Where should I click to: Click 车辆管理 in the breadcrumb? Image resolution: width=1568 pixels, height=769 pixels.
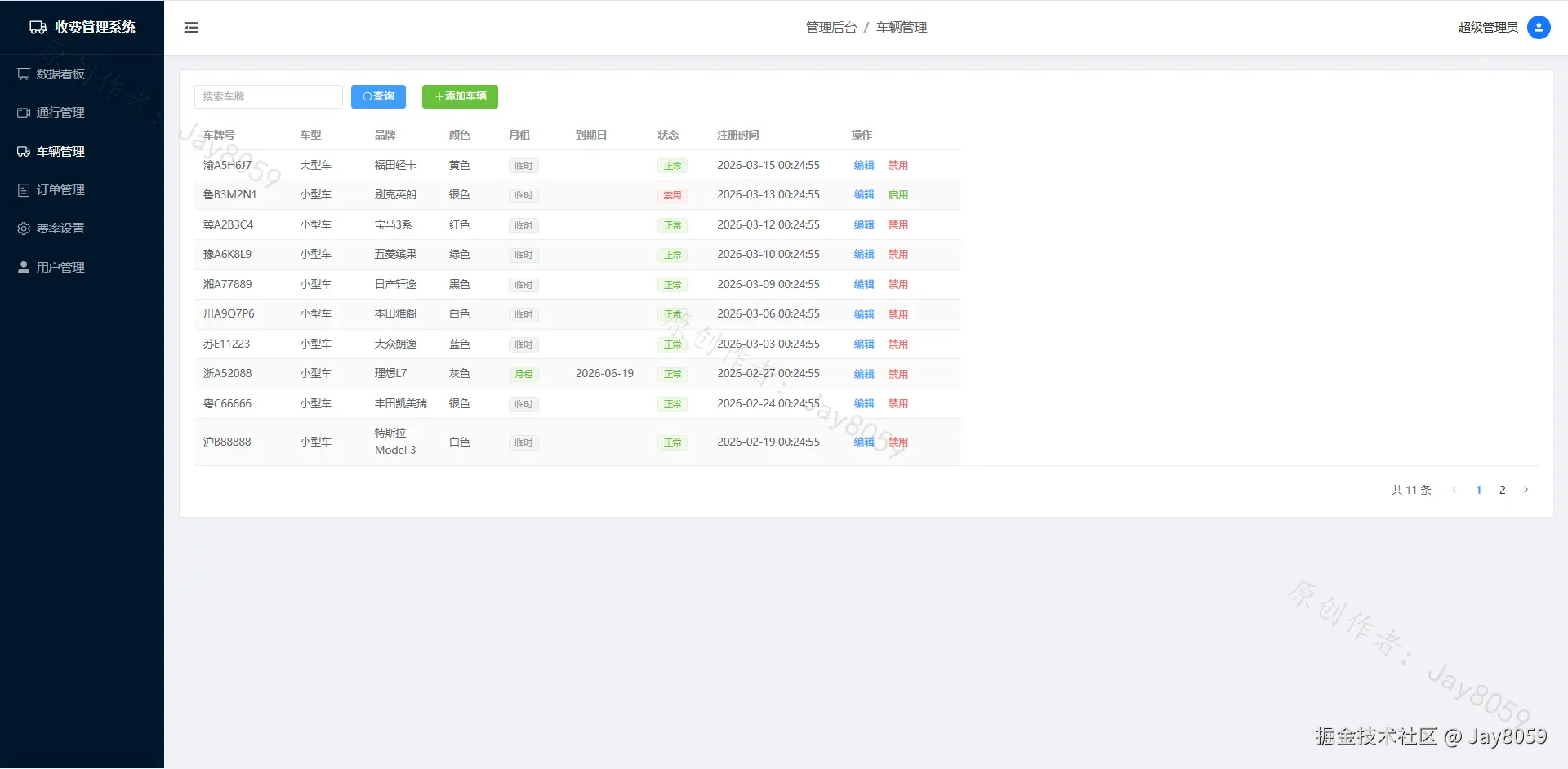(x=902, y=28)
